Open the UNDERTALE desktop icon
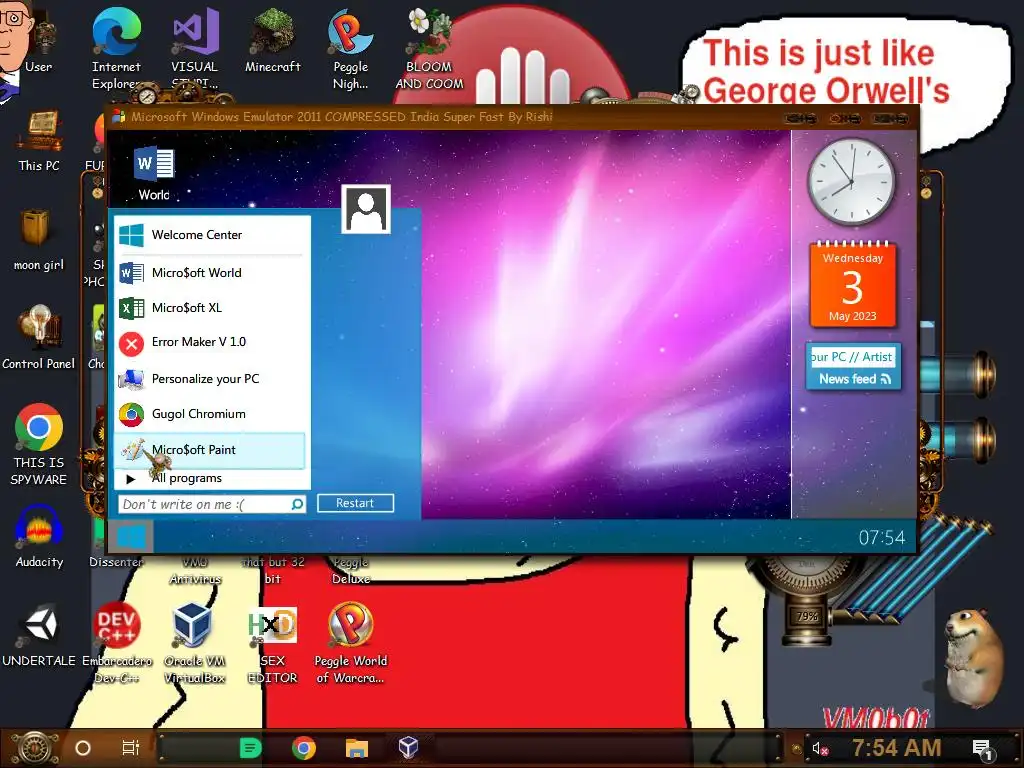1024x768 pixels. (39, 635)
